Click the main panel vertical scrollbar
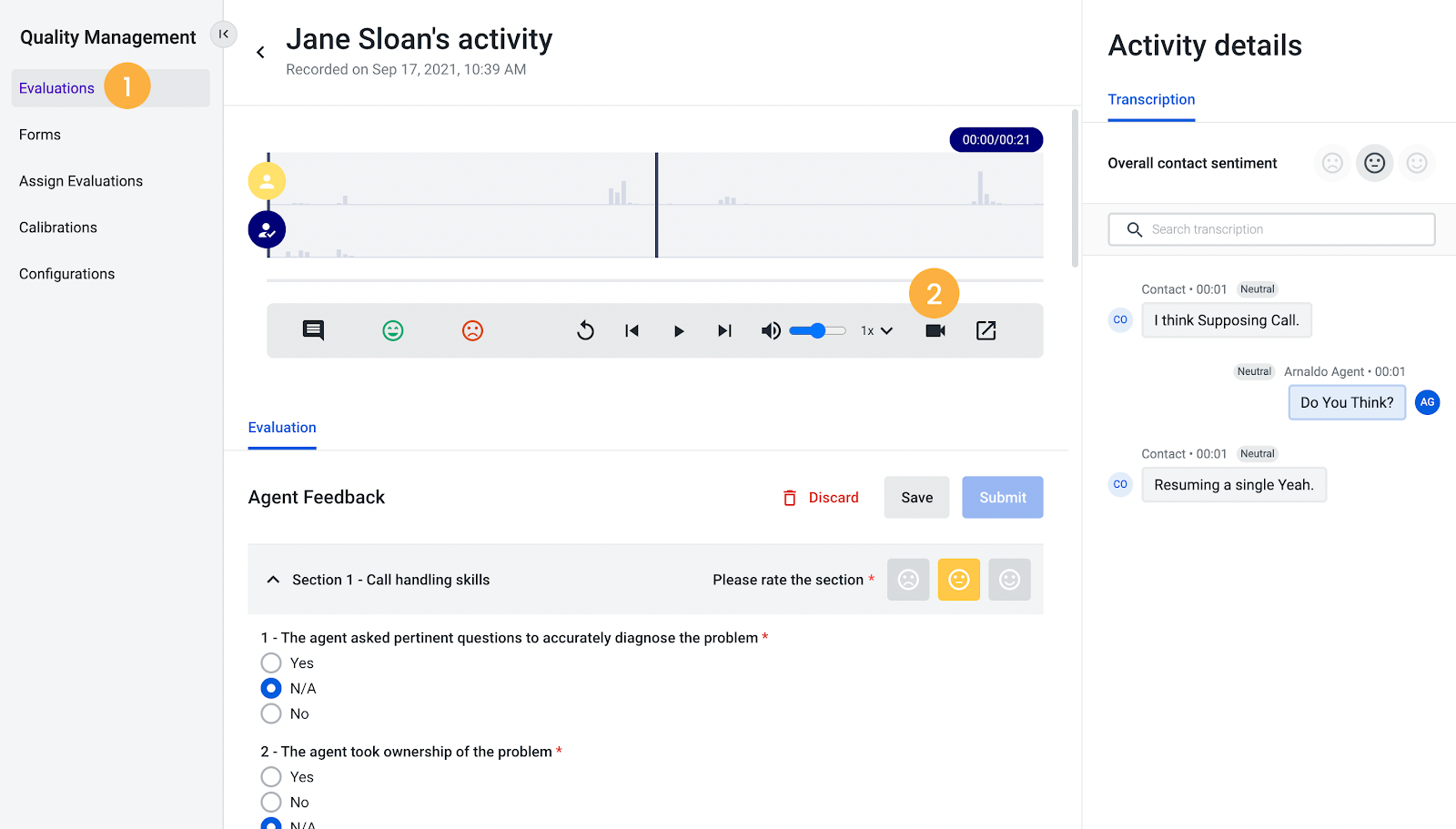The image size is (1456, 829). 1076,188
